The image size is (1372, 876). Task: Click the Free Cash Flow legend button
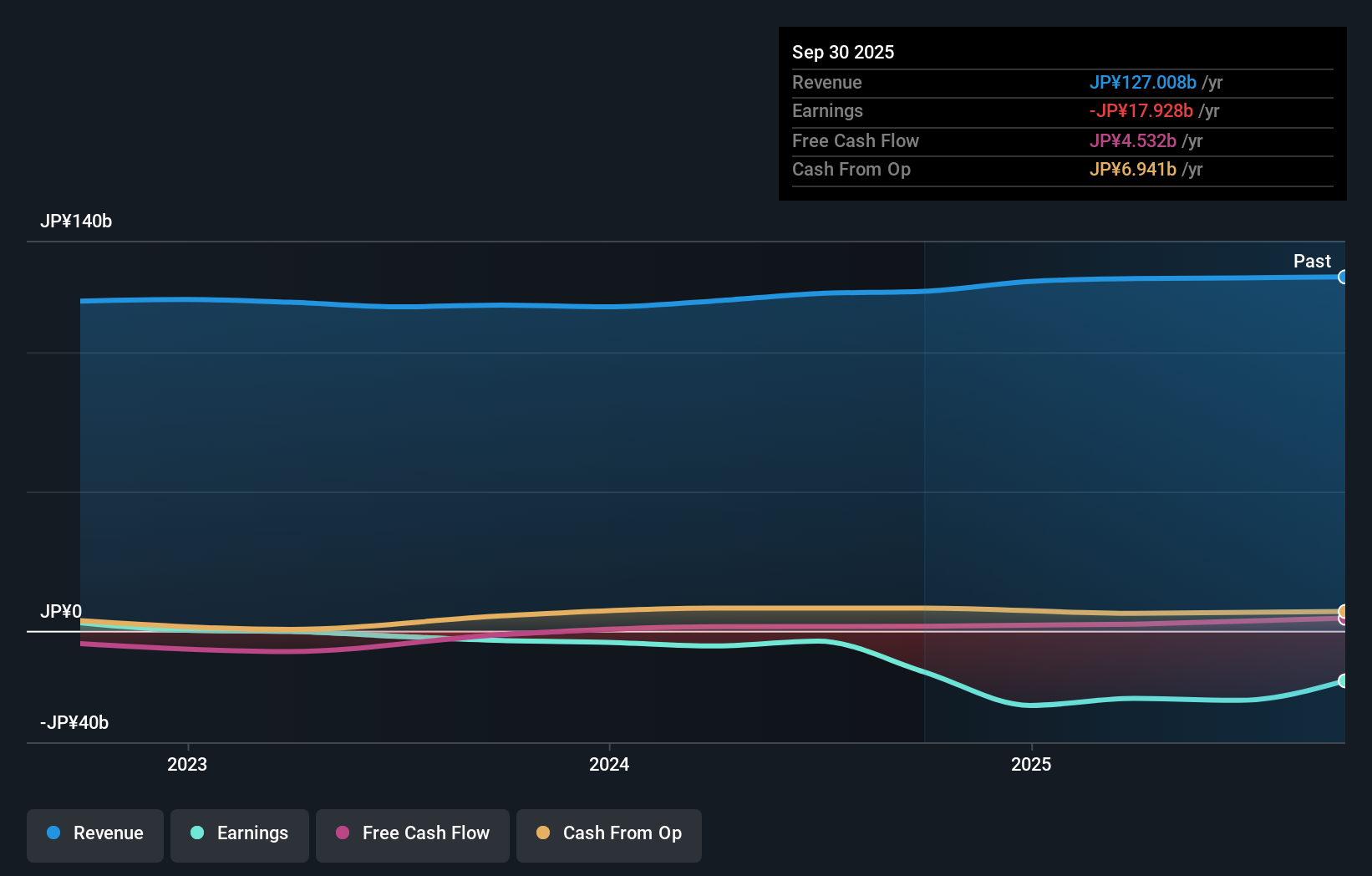coord(412,835)
